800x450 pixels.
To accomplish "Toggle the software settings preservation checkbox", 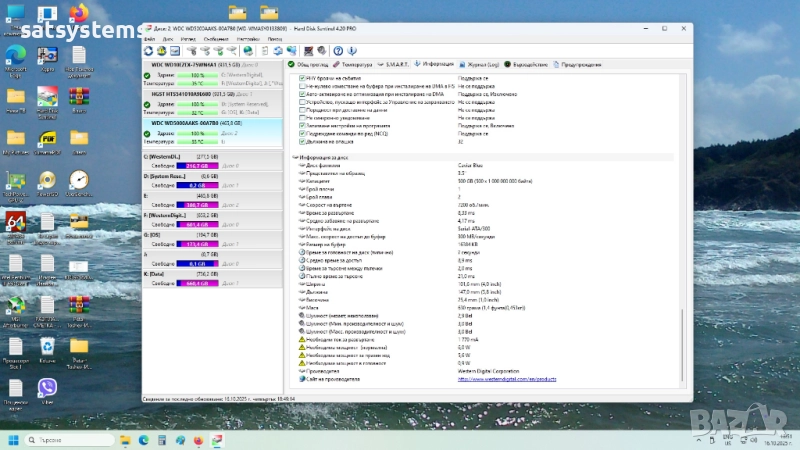I will (x=303, y=125).
